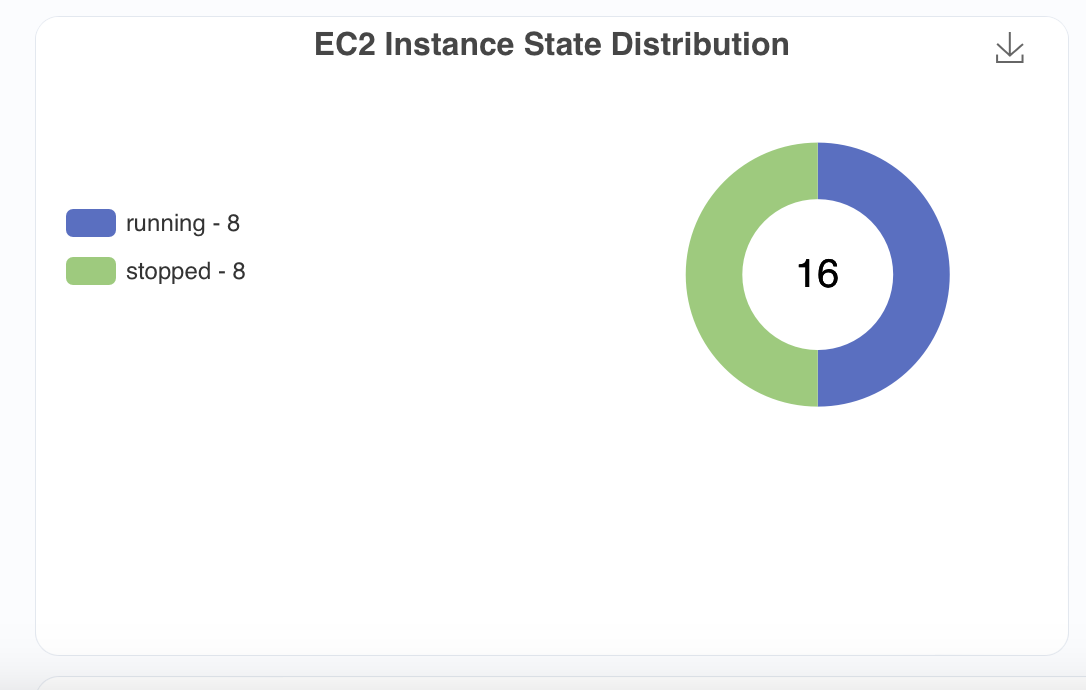Click the word 'EC2' in the chart title
This screenshot has height=690, width=1086.
coord(345,44)
